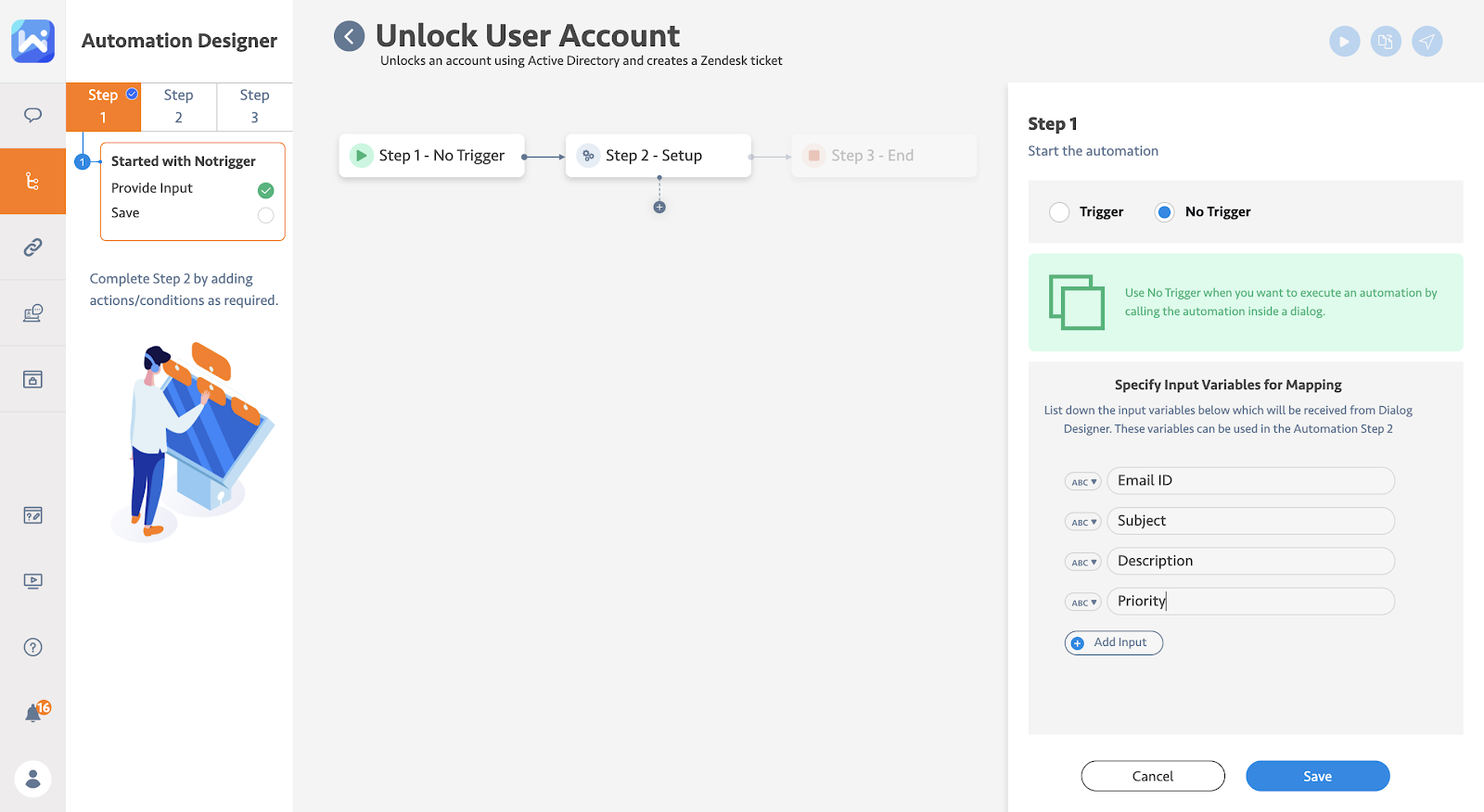Open the type dropdown for Subject
The image size is (1484, 812).
pyautogui.click(x=1082, y=522)
